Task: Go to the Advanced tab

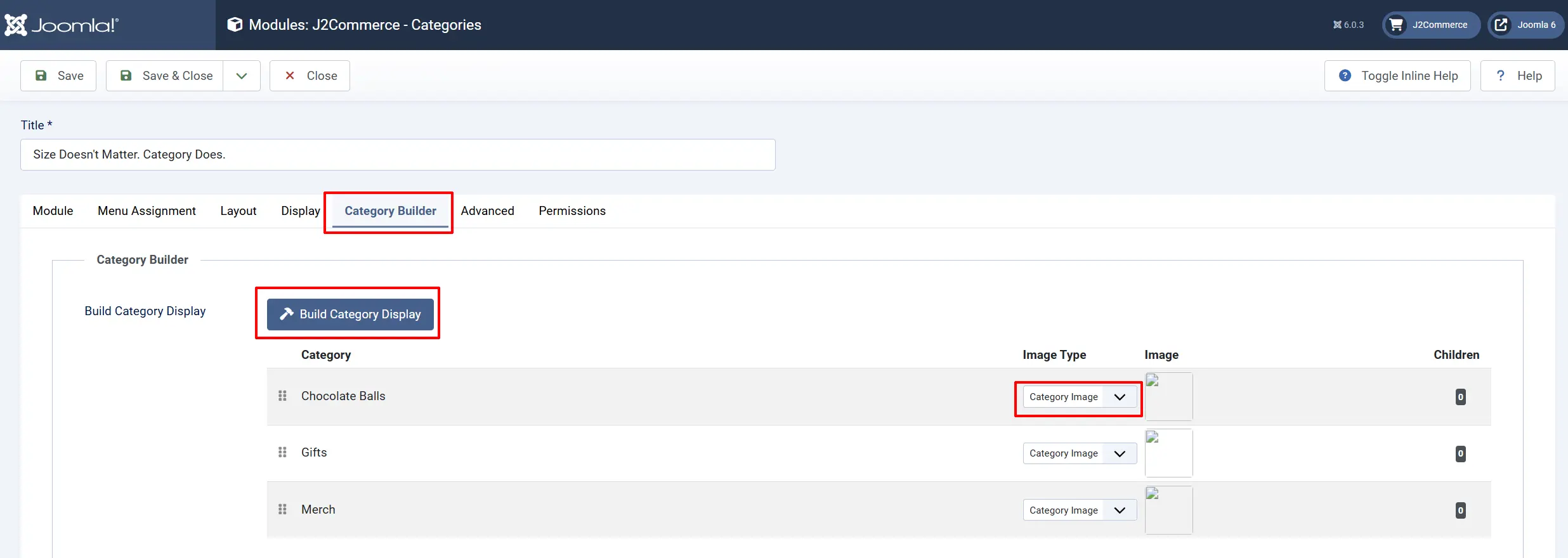Action: click(487, 211)
